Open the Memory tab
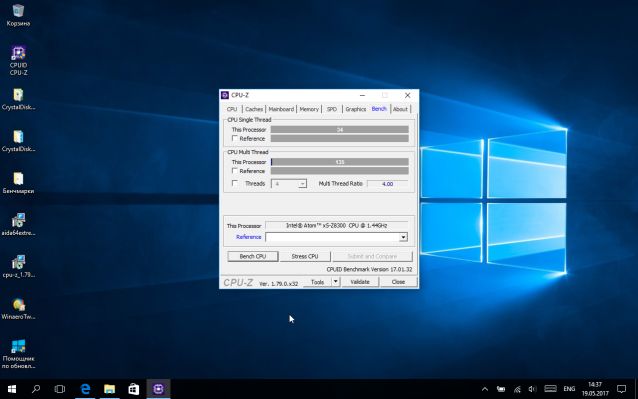 coord(309,109)
